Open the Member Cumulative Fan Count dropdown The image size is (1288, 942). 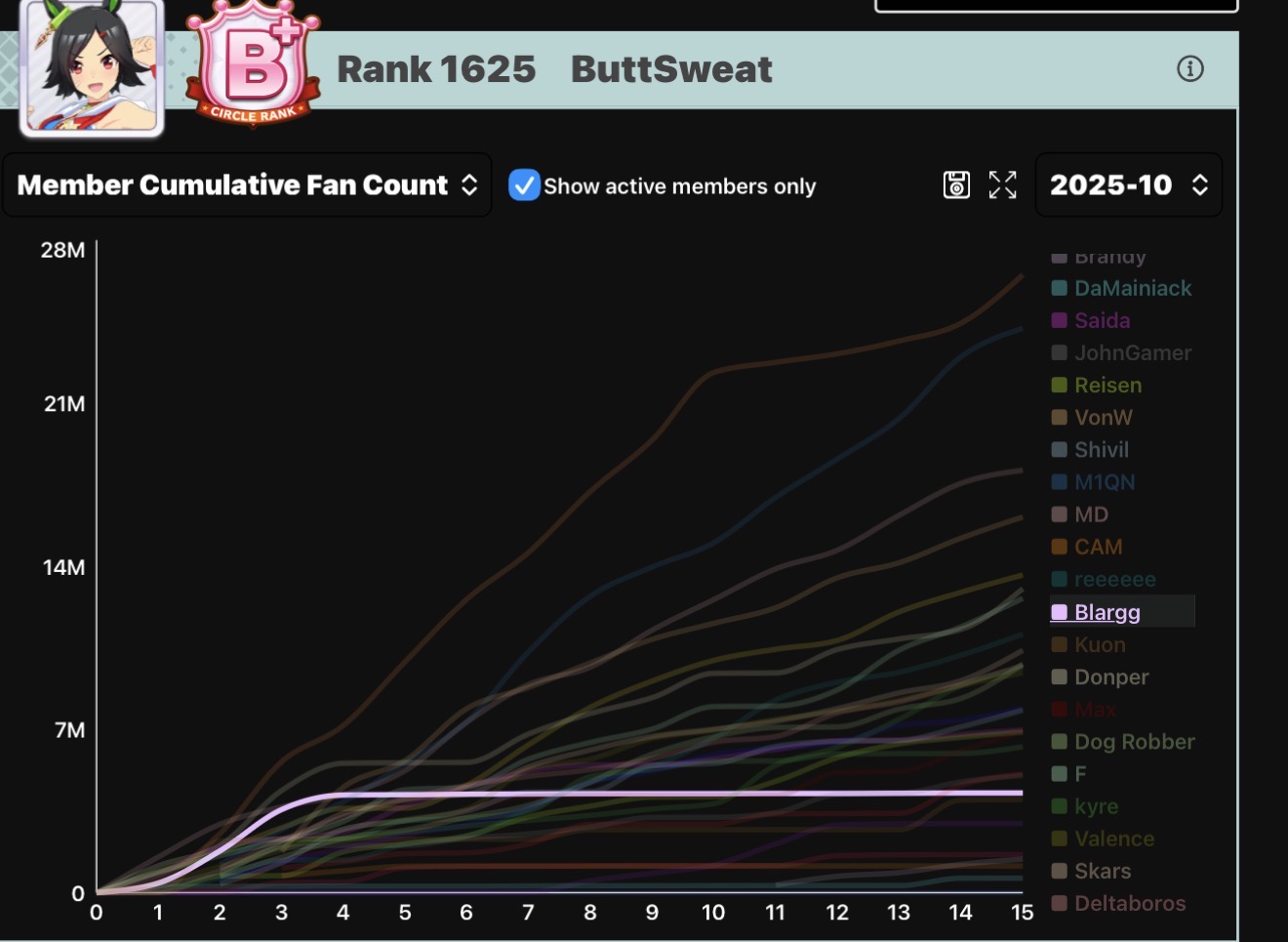(x=247, y=184)
